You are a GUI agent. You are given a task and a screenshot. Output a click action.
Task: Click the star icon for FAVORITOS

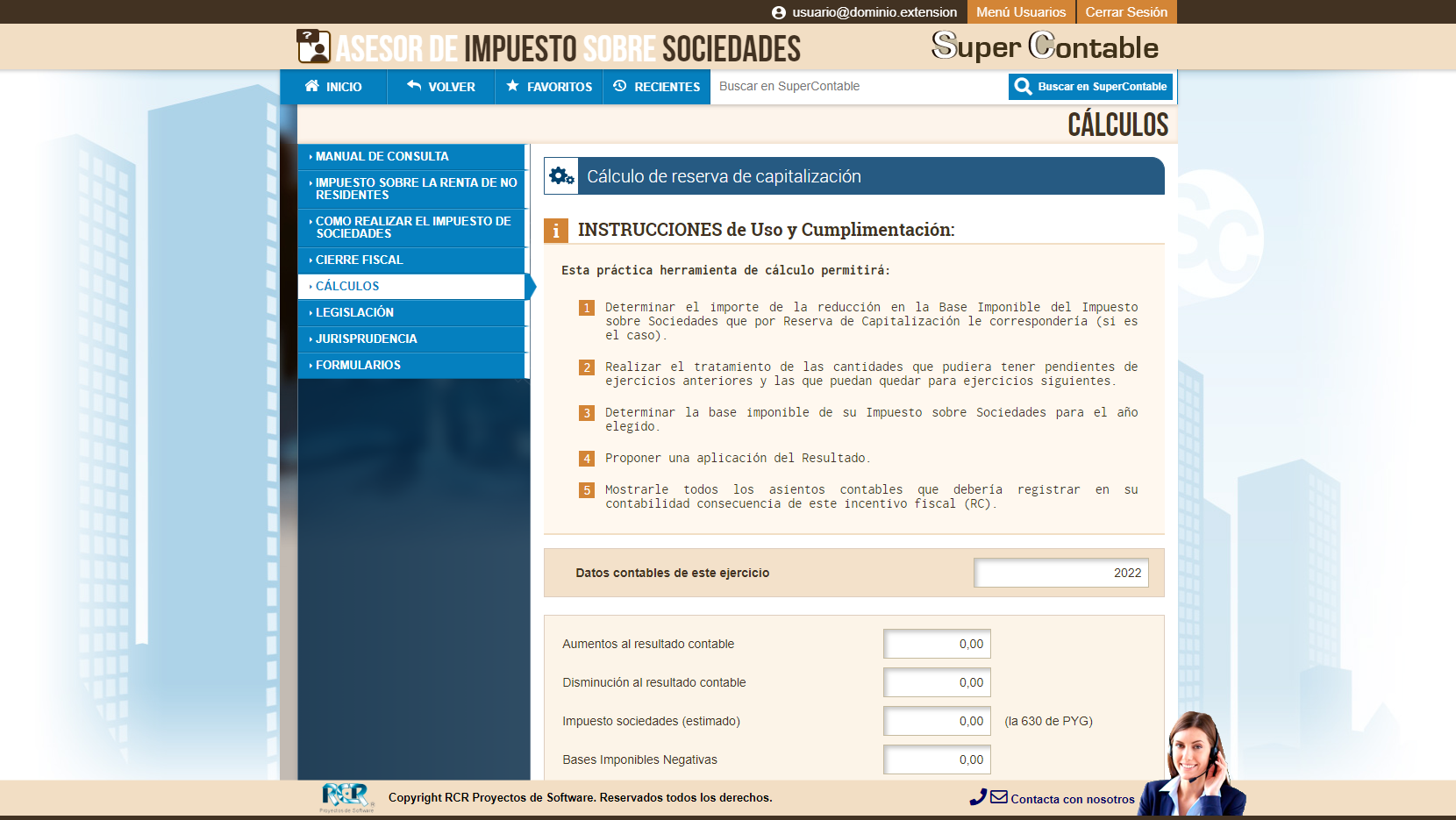(x=513, y=86)
